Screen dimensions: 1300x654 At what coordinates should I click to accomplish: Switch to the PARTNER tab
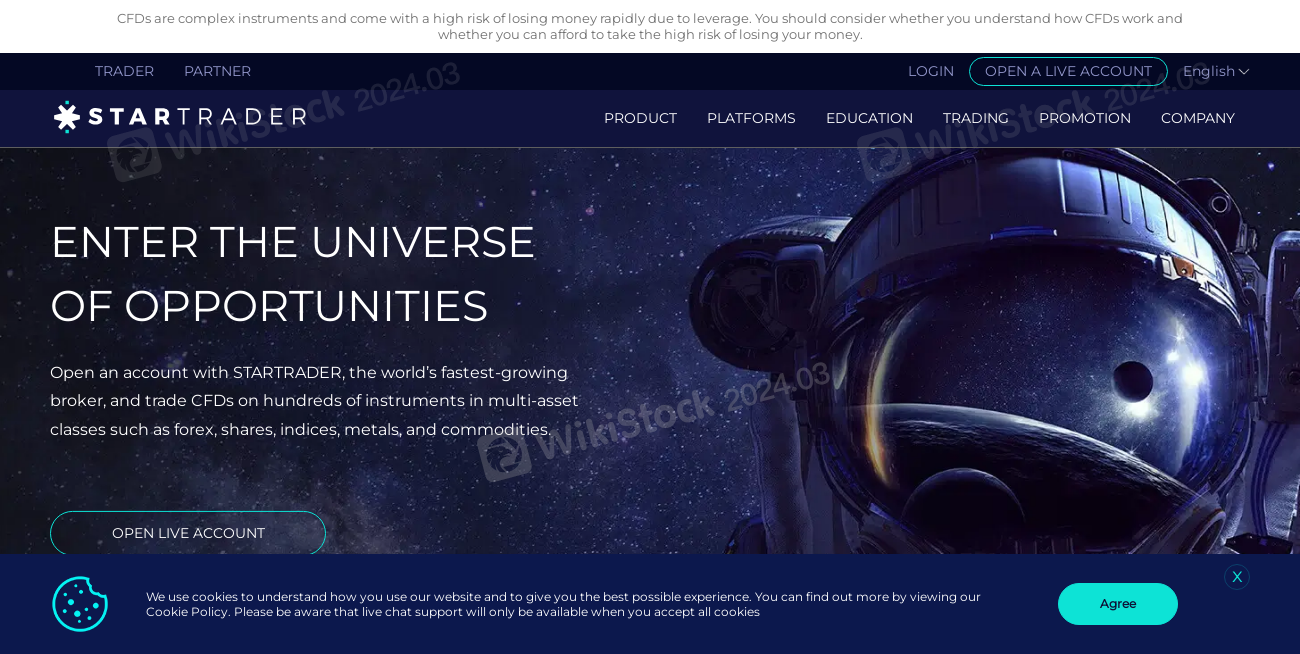pos(217,71)
